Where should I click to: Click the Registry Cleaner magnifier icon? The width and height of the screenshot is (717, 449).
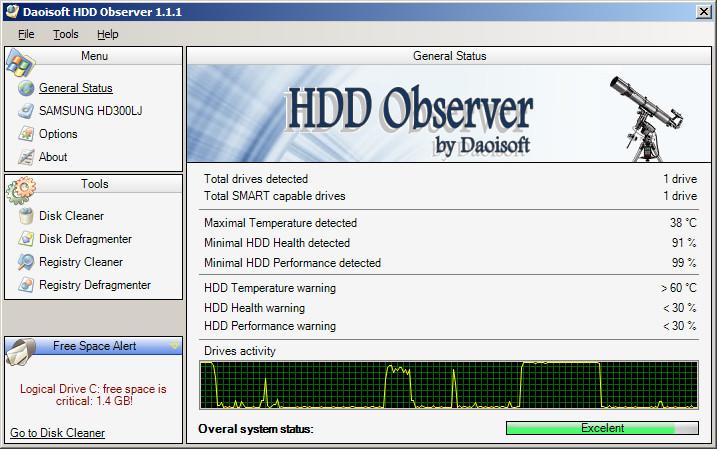[26, 262]
